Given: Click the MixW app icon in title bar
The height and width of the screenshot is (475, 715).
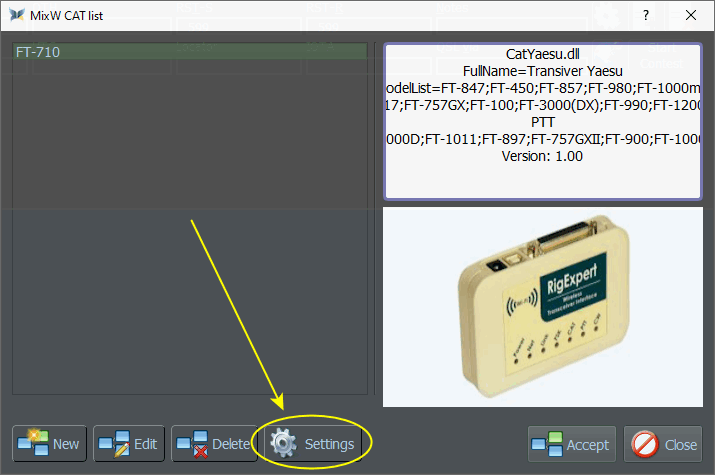Looking at the screenshot, I should click(x=13, y=15).
